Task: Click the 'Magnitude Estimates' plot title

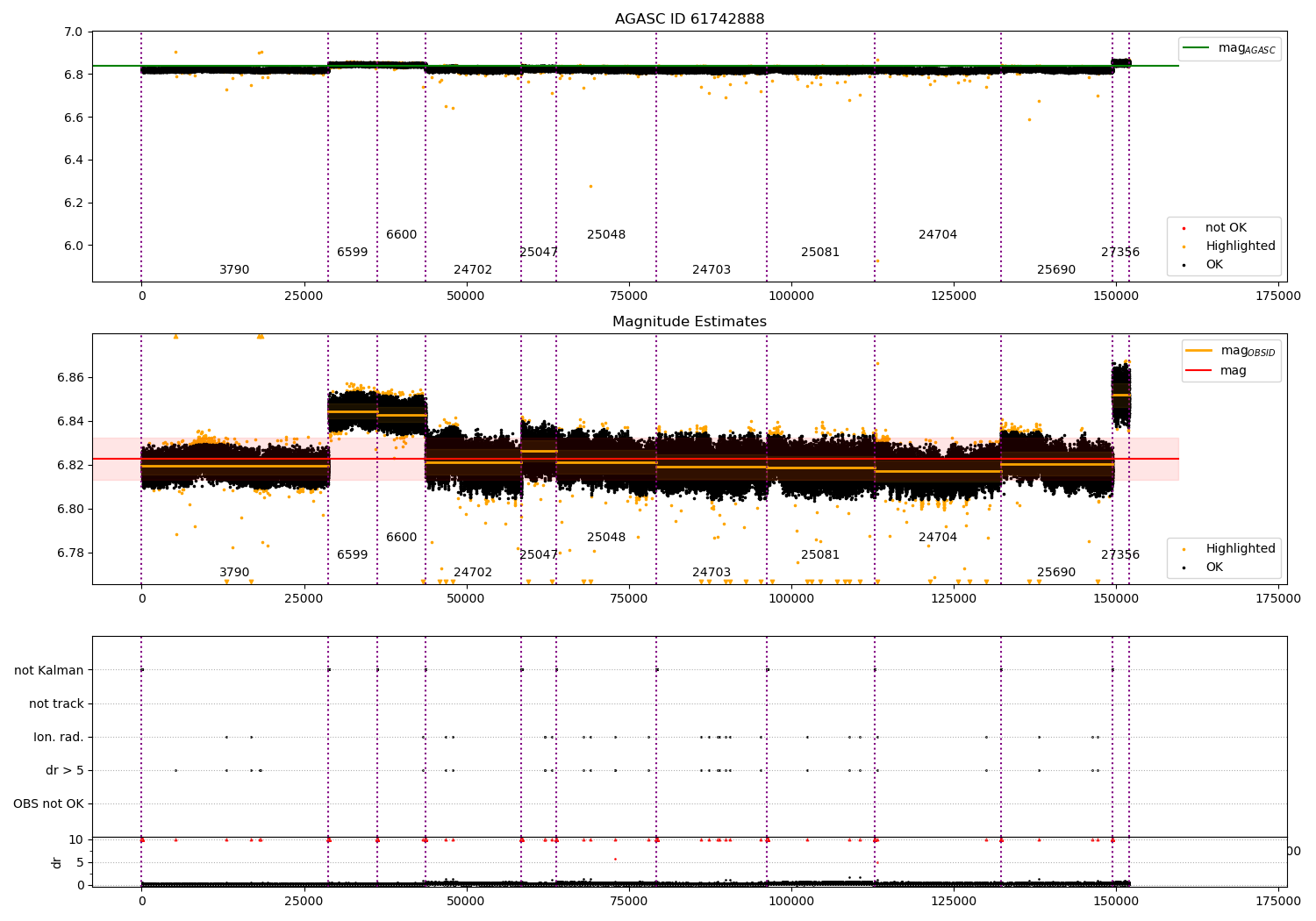Action: click(x=690, y=322)
